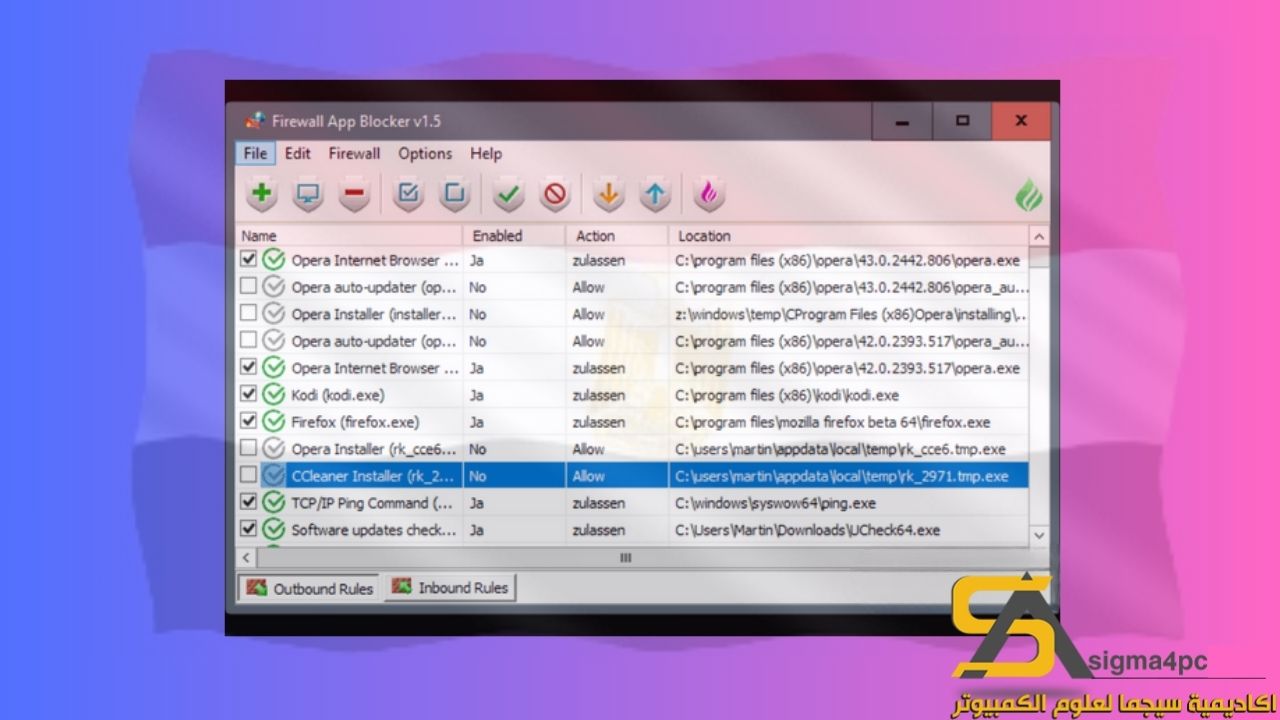This screenshot has width=1280, height=720.
Task: Select the ping.exe location path cell
Action: pos(775,503)
